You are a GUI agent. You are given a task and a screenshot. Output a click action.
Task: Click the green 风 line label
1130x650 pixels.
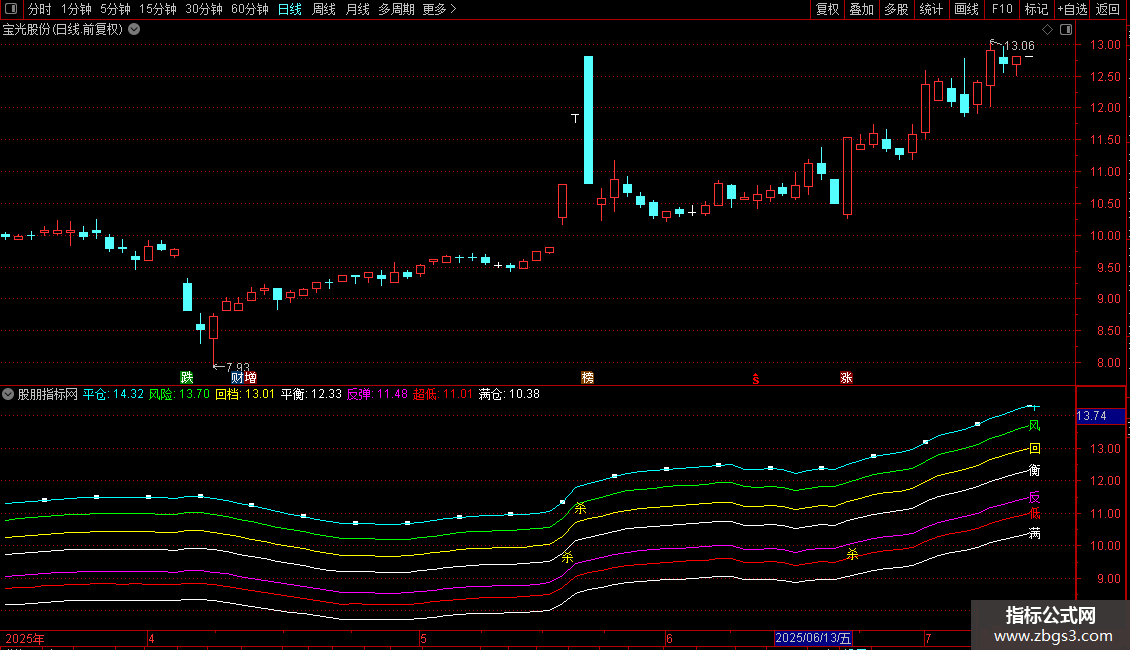[1034, 425]
